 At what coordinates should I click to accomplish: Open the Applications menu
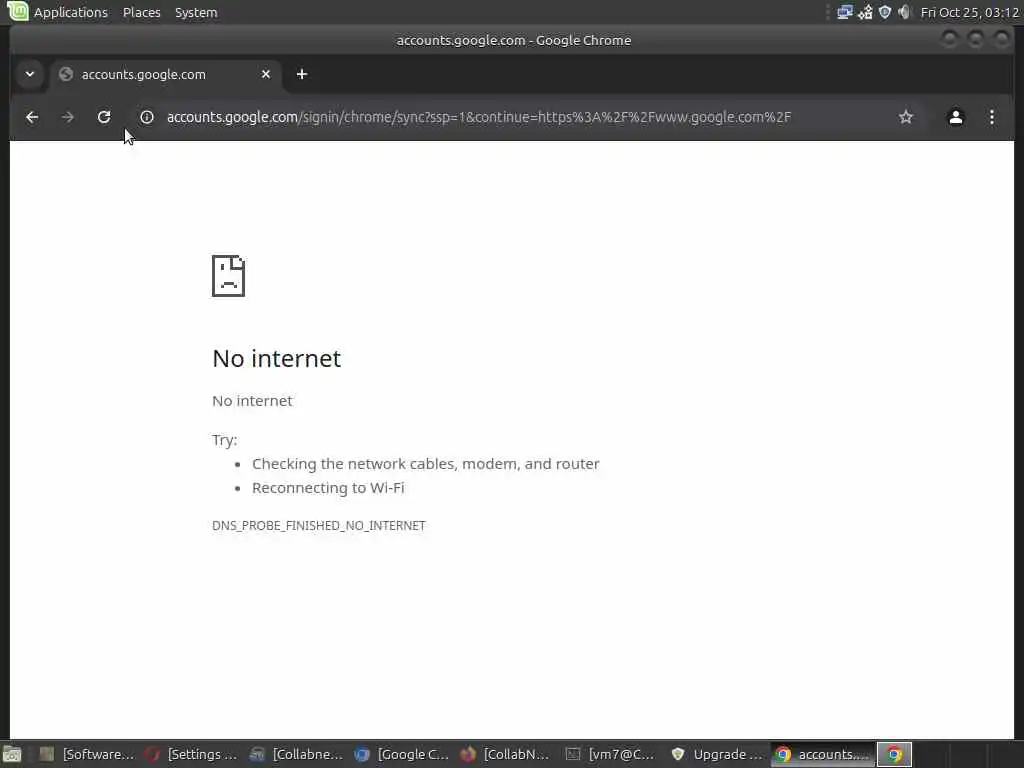pos(71,12)
